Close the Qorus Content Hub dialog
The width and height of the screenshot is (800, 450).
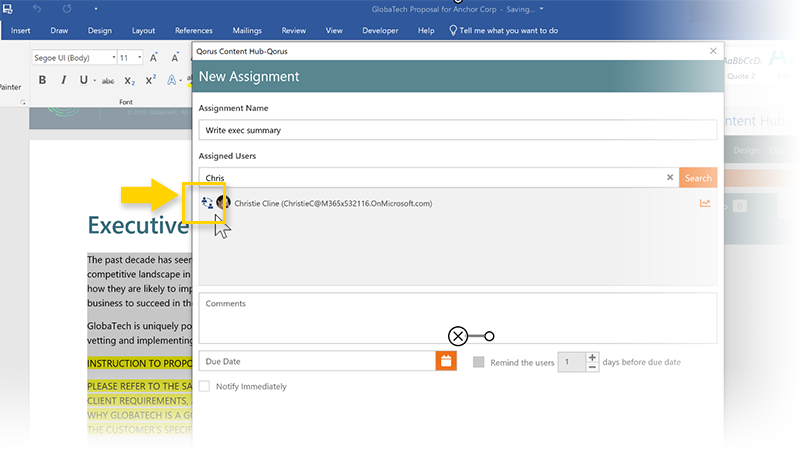tap(713, 51)
